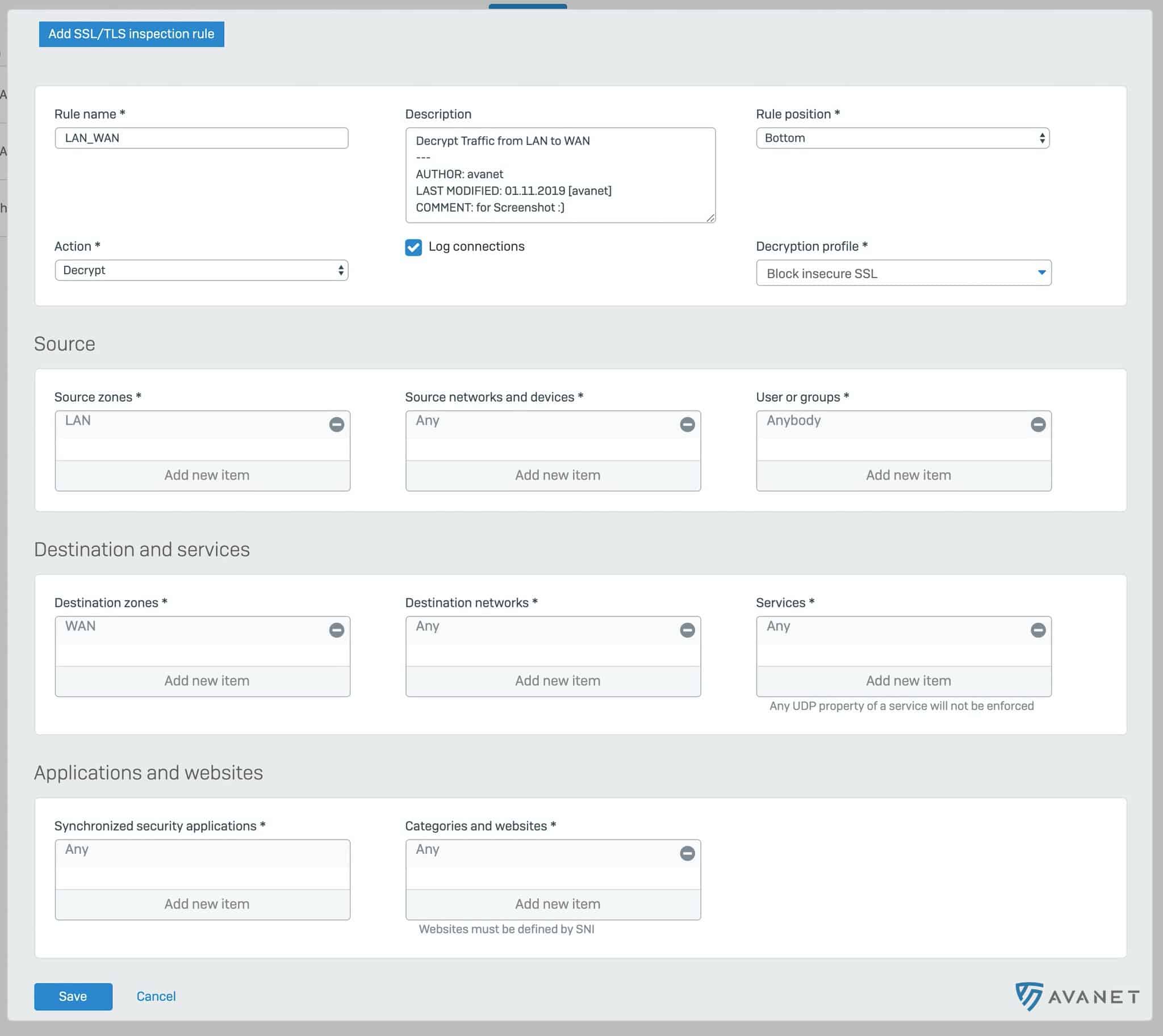
Task: Remove Any from Source networks and devices
Action: coord(688,425)
